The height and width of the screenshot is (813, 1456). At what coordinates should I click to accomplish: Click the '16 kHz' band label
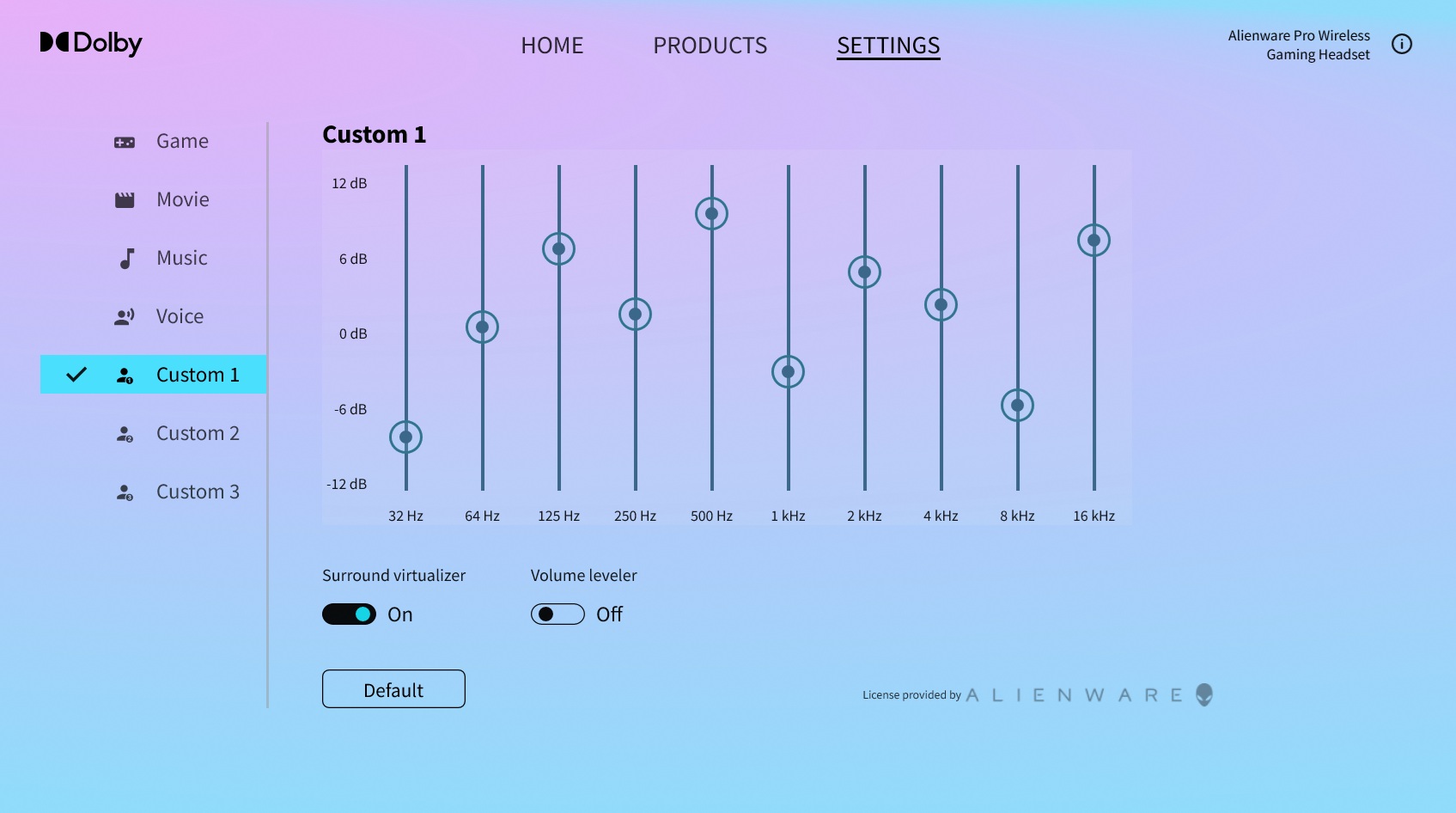tap(1094, 516)
